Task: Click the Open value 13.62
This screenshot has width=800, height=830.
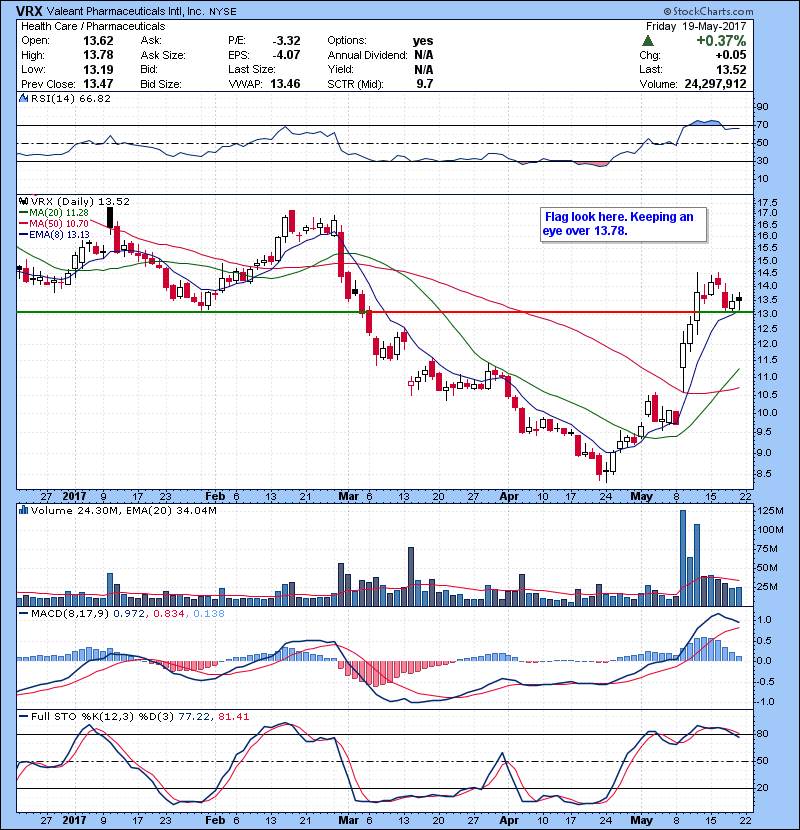Action: pos(98,41)
